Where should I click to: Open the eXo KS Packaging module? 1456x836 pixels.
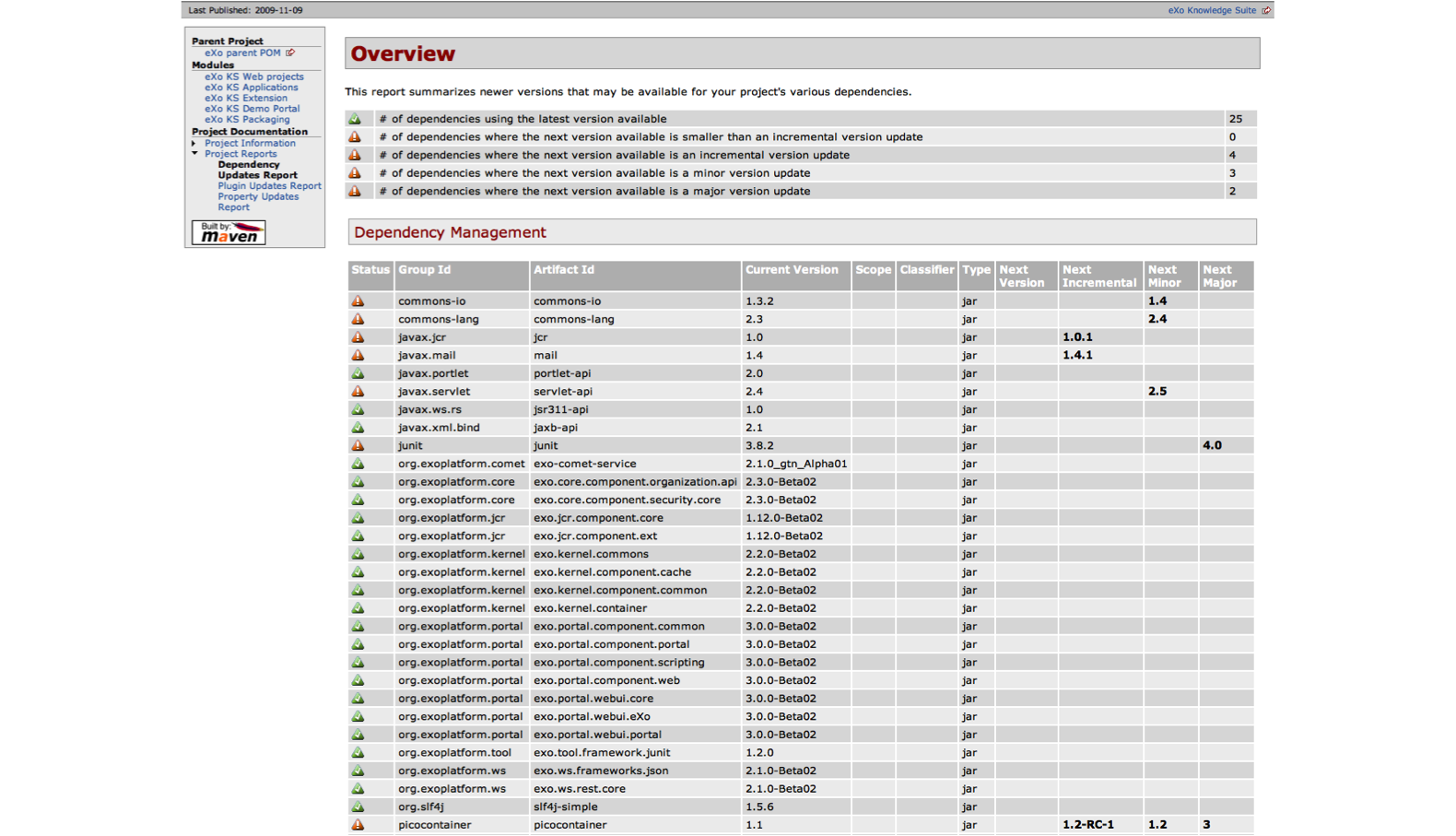247,120
